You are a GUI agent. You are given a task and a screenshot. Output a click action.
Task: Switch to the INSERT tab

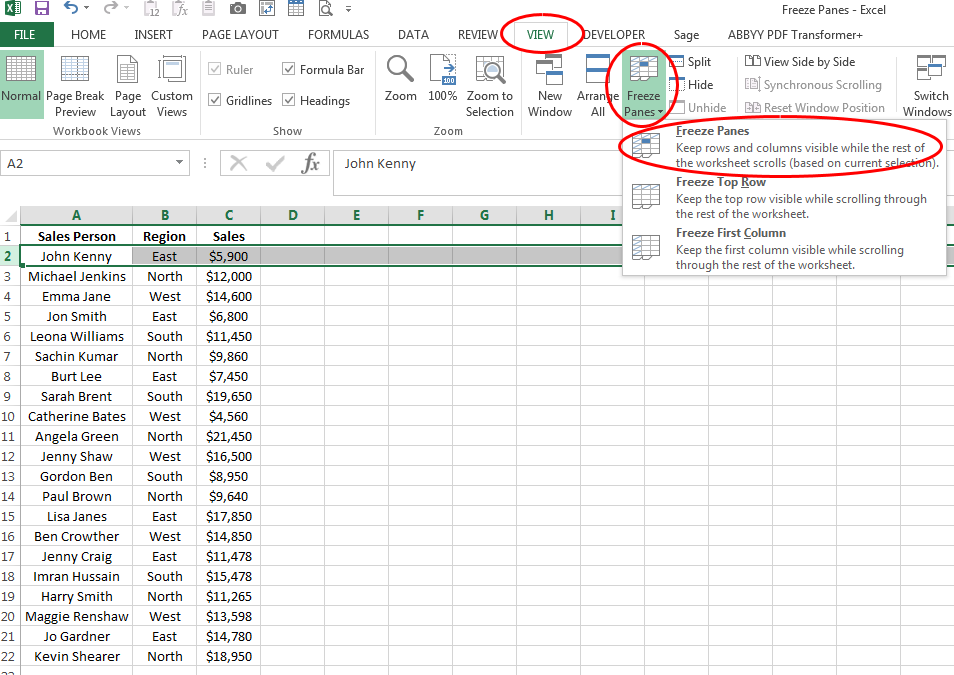pos(153,35)
